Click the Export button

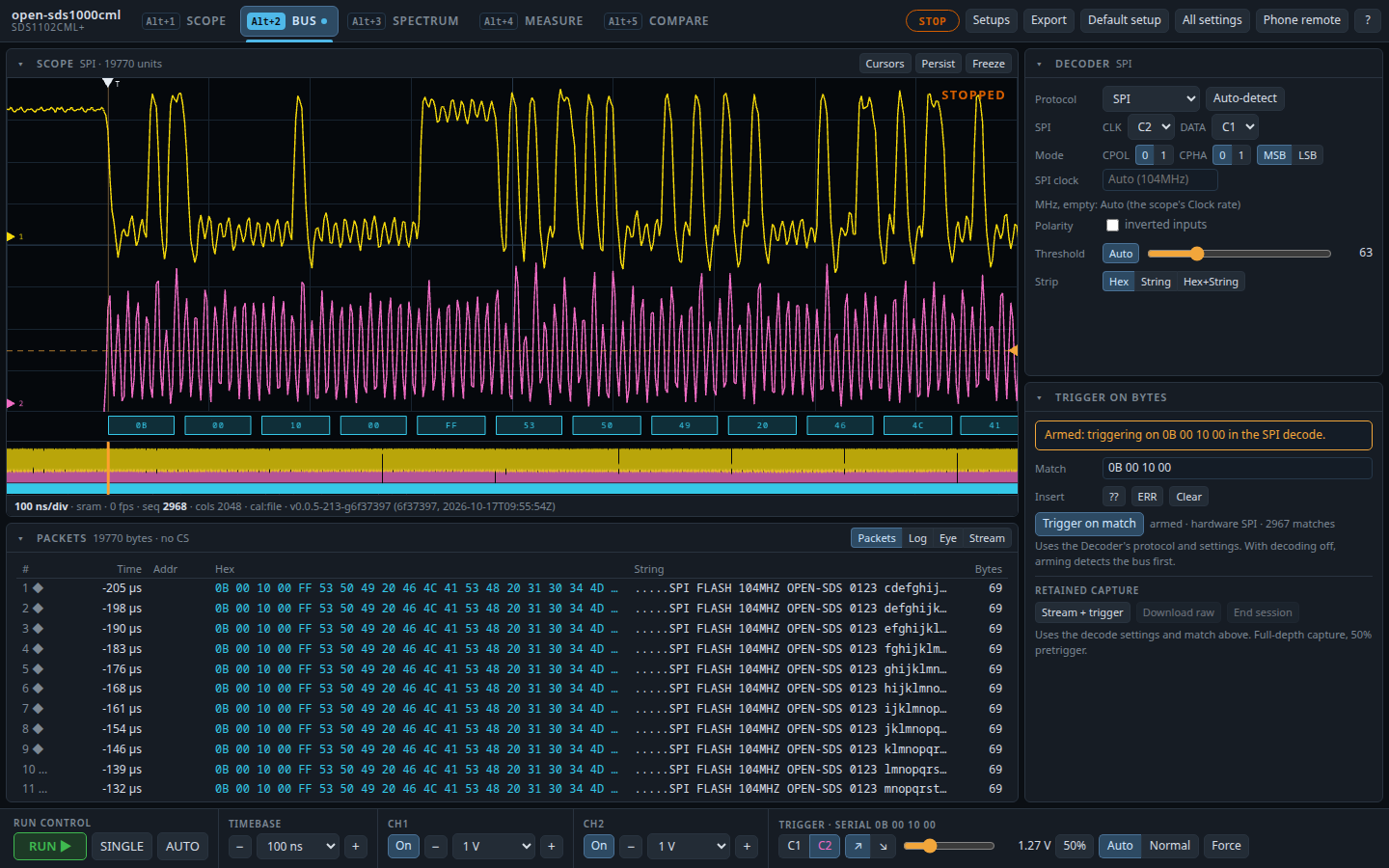click(1049, 20)
